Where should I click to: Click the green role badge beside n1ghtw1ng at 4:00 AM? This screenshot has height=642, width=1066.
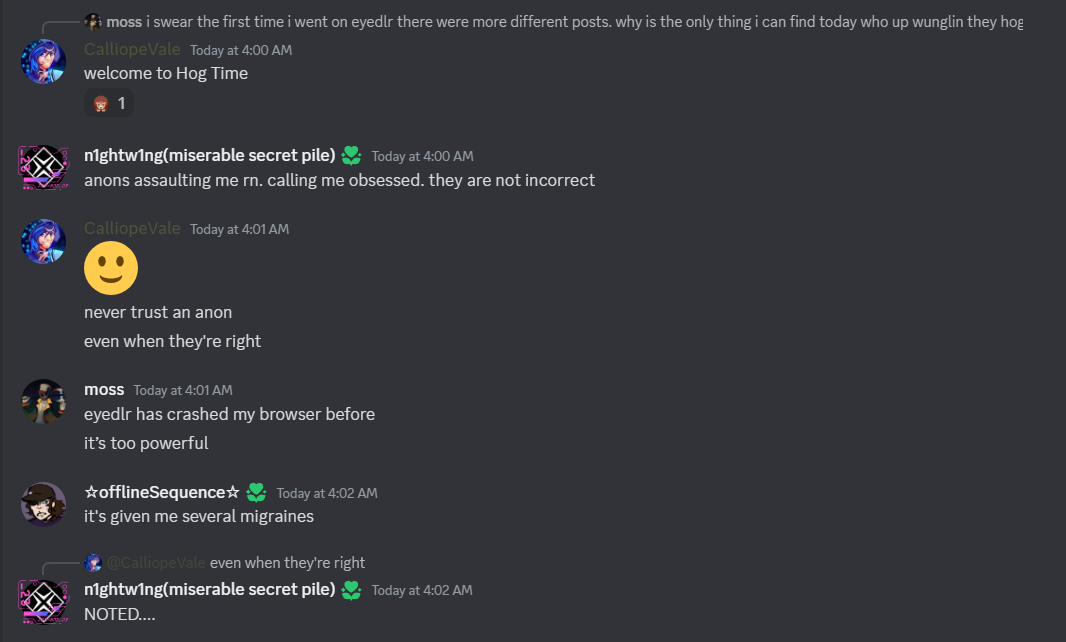click(x=351, y=155)
